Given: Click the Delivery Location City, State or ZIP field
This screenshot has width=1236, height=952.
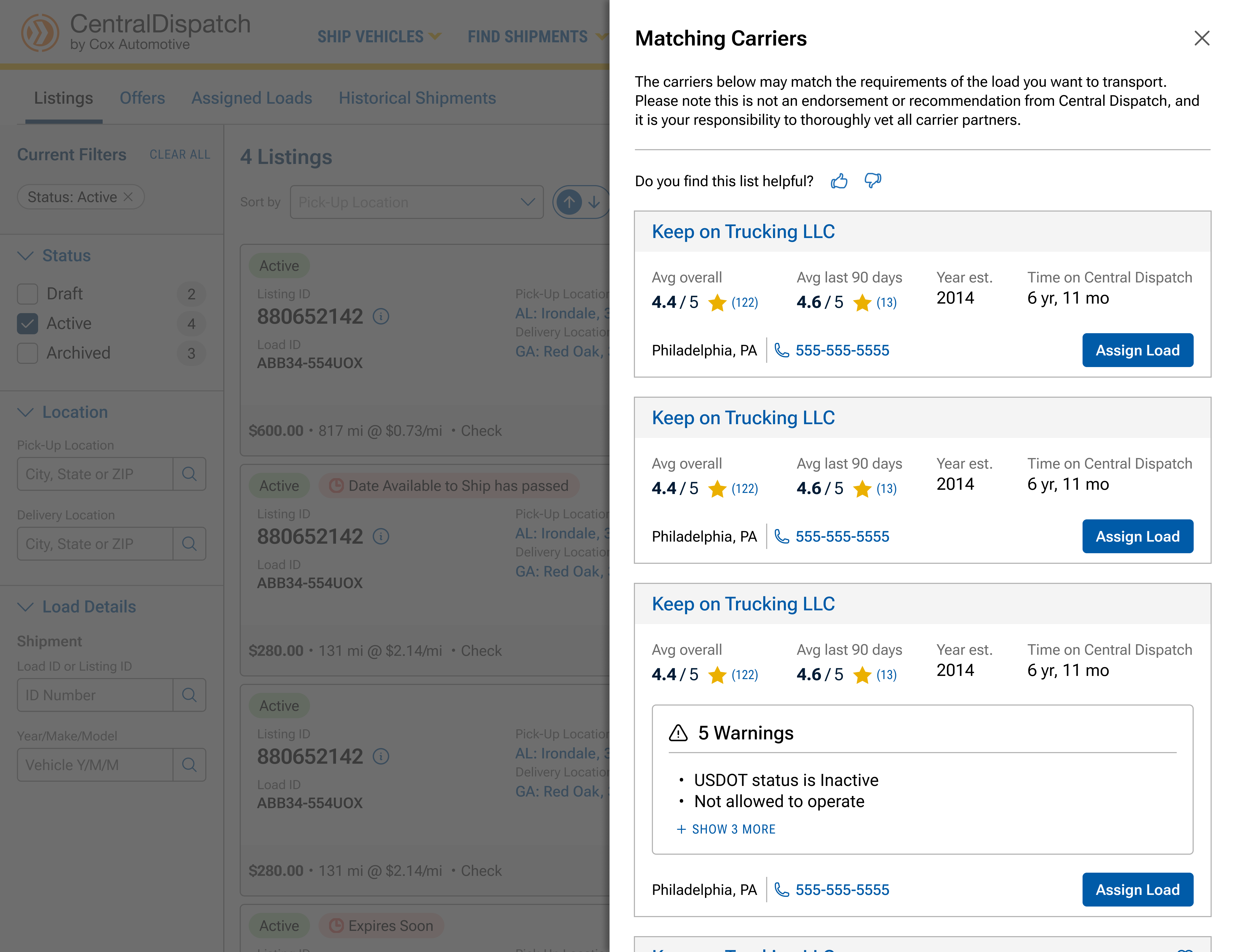Looking at the screenshot, I should [95, 544].
